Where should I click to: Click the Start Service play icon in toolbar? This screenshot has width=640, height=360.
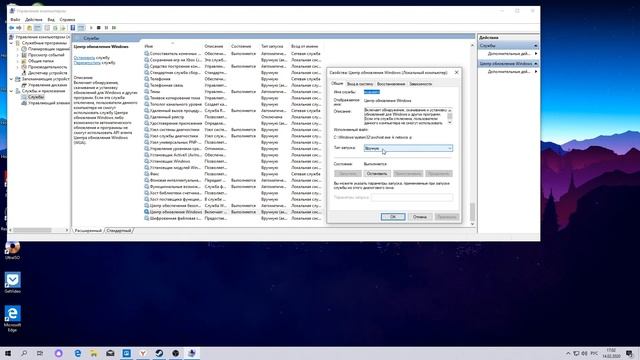91,28
